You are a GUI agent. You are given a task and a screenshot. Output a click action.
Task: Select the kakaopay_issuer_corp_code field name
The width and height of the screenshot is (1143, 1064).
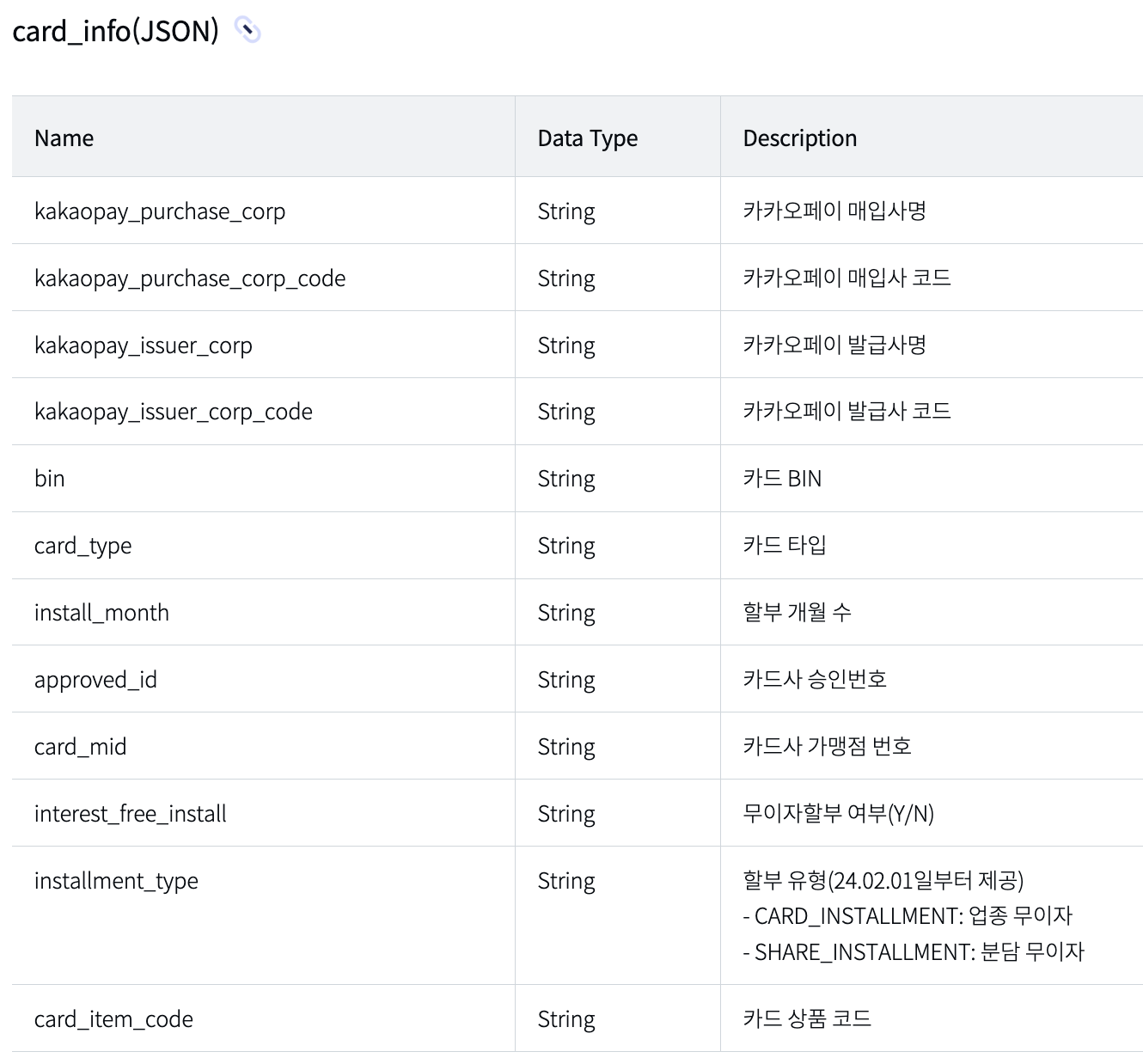174,412
